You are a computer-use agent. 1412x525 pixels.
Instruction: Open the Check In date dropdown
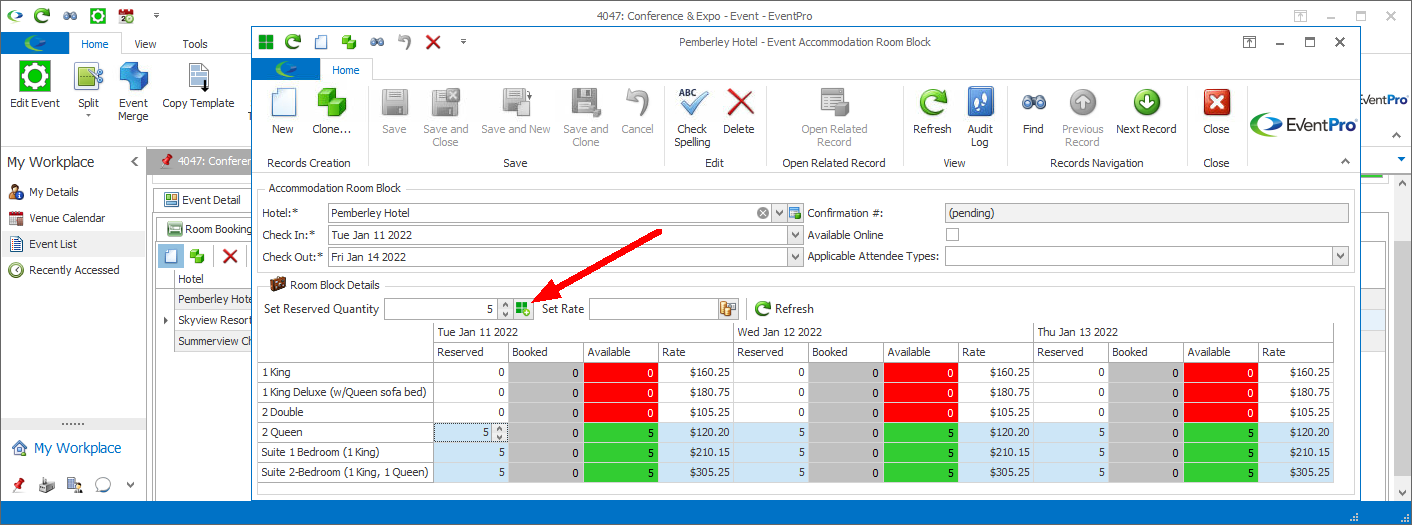point(796,235)
